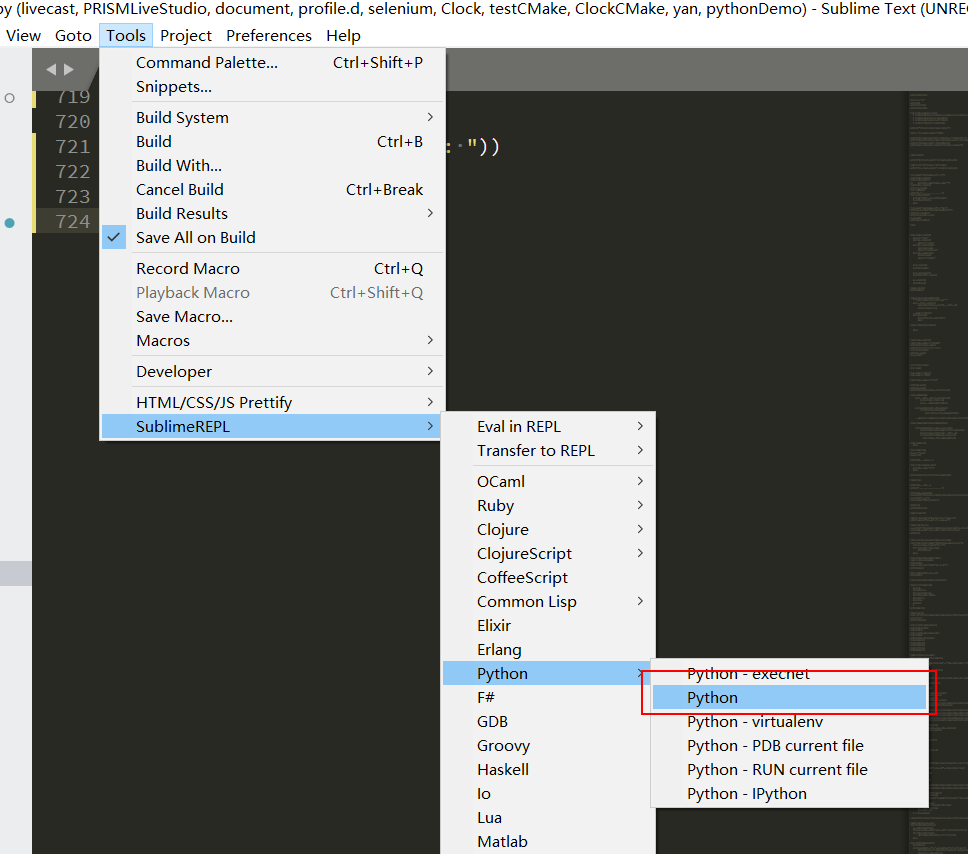Go to previous tab with left arrow
This screenshot has width=968, height=854.
[x=51, y=69]
